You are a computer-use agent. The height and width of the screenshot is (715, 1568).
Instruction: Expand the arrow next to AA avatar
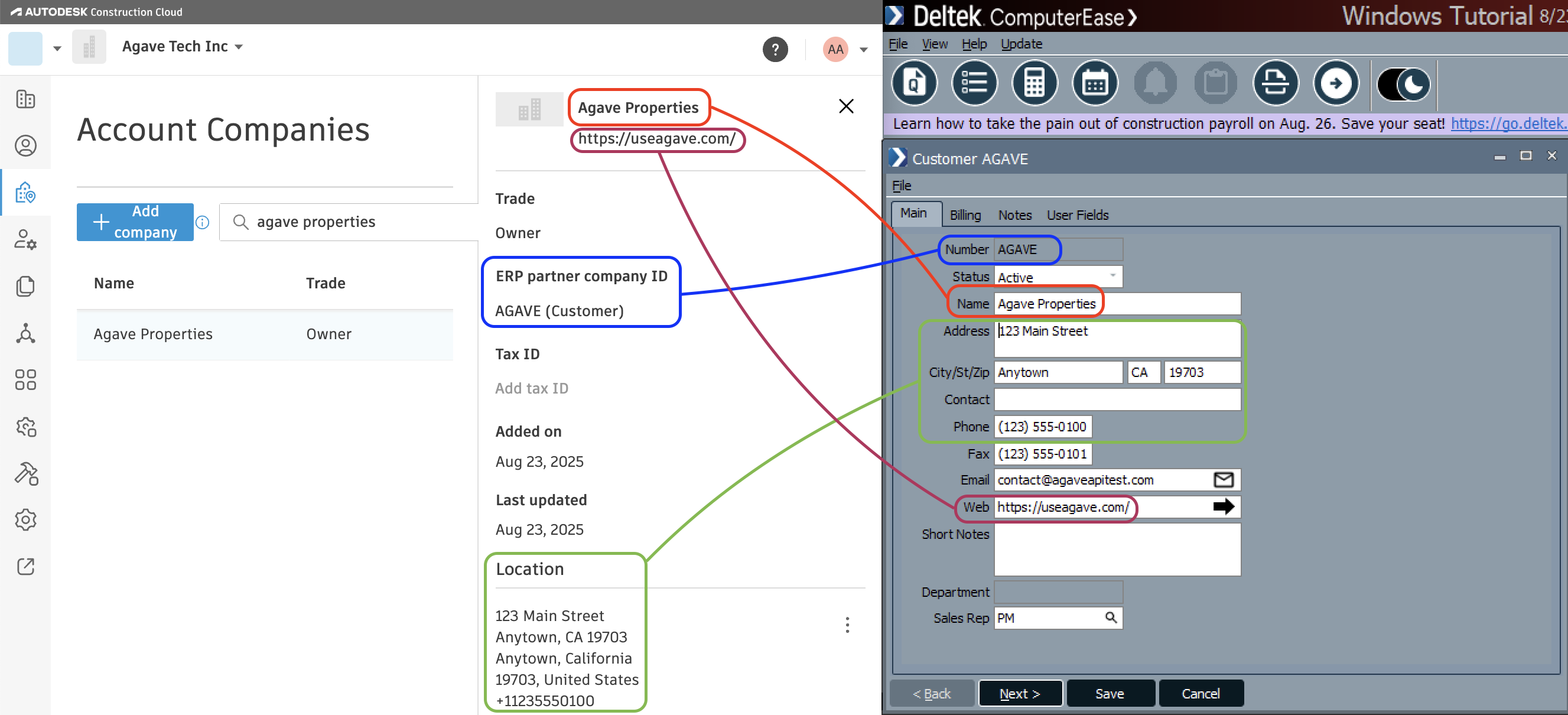tap(863, 50)
